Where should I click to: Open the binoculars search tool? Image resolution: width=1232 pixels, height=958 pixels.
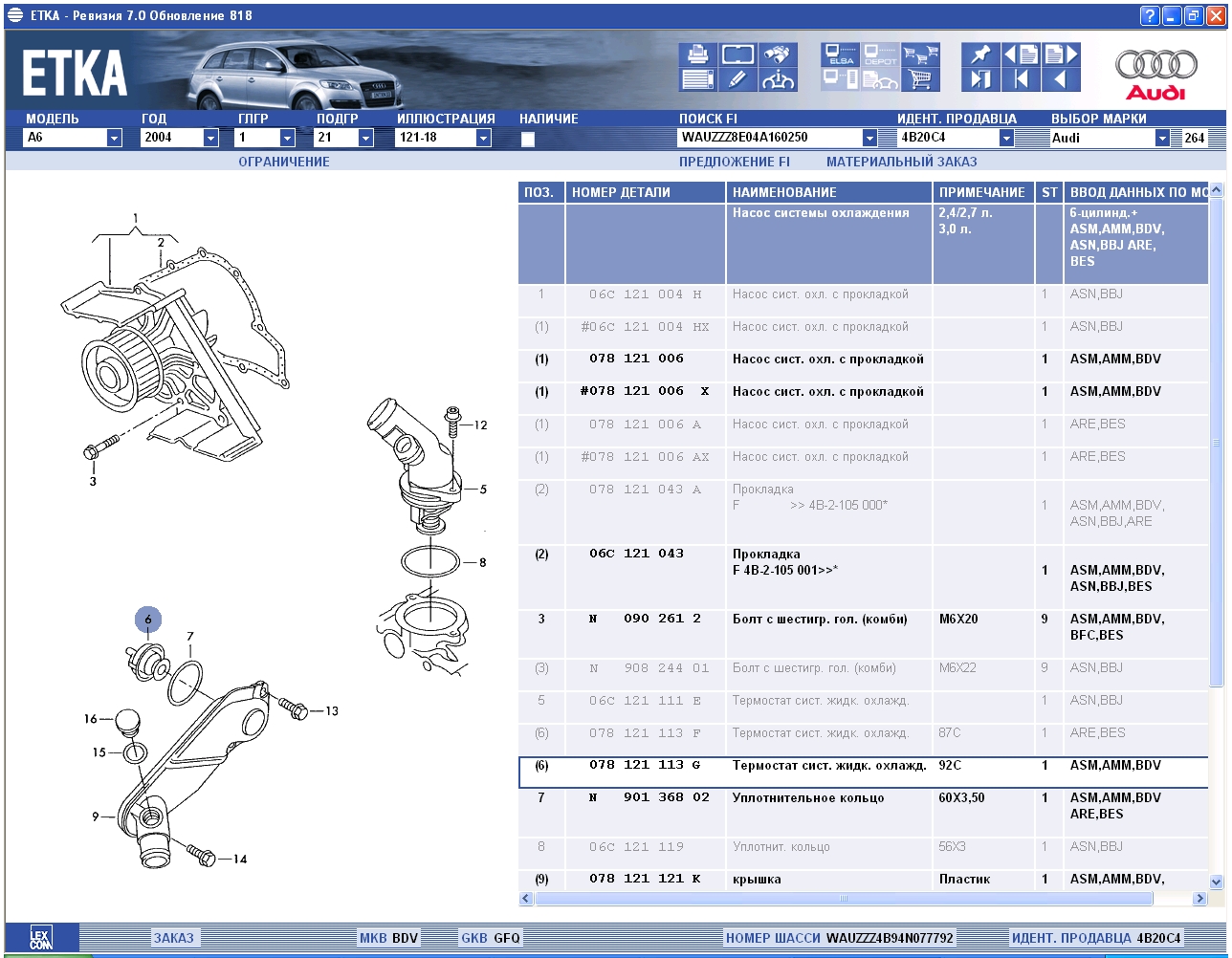click(779, 54)
